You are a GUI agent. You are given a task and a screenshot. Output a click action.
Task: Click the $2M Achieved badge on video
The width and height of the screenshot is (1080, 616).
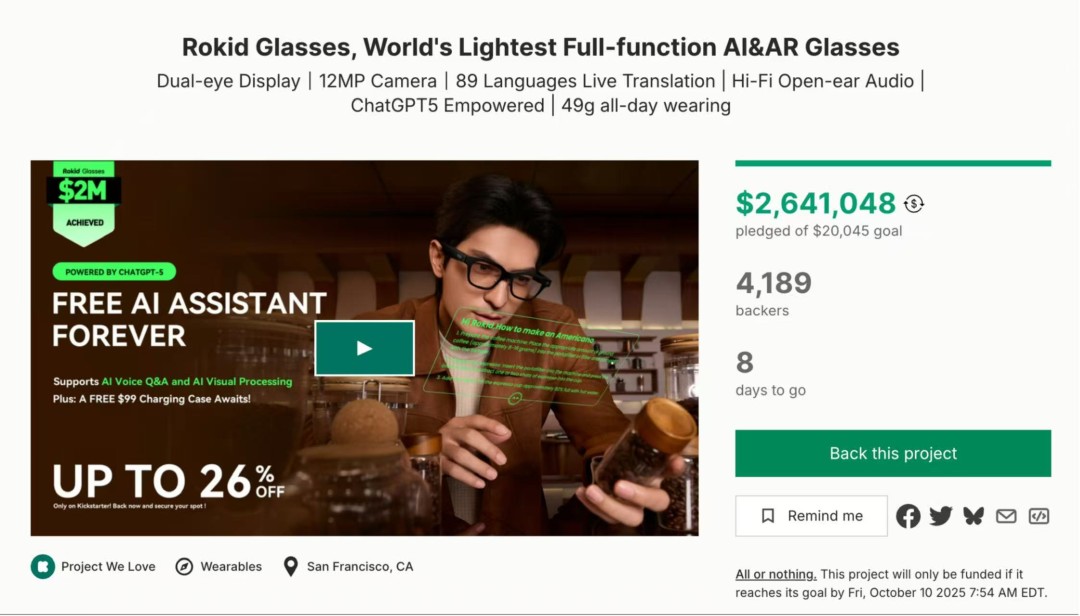point(83,201)
